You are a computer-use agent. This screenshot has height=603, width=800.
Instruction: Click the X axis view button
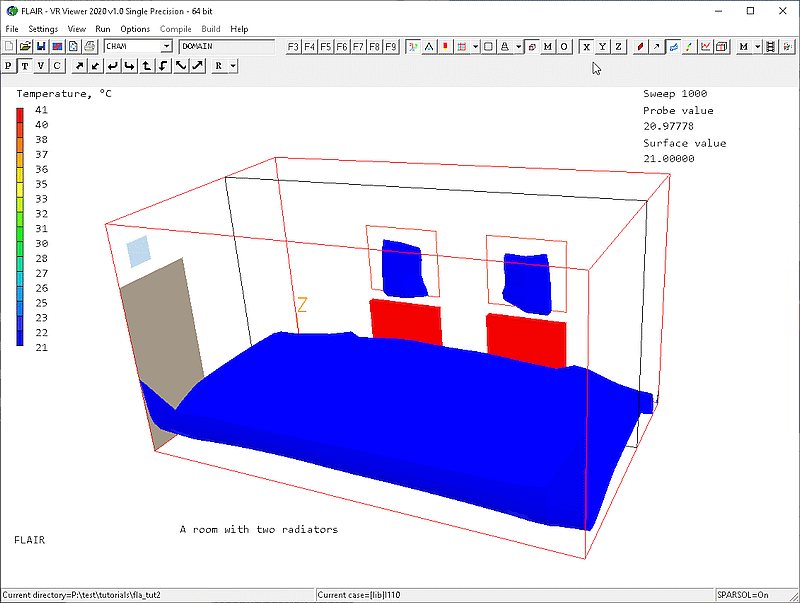coord(586,46)
